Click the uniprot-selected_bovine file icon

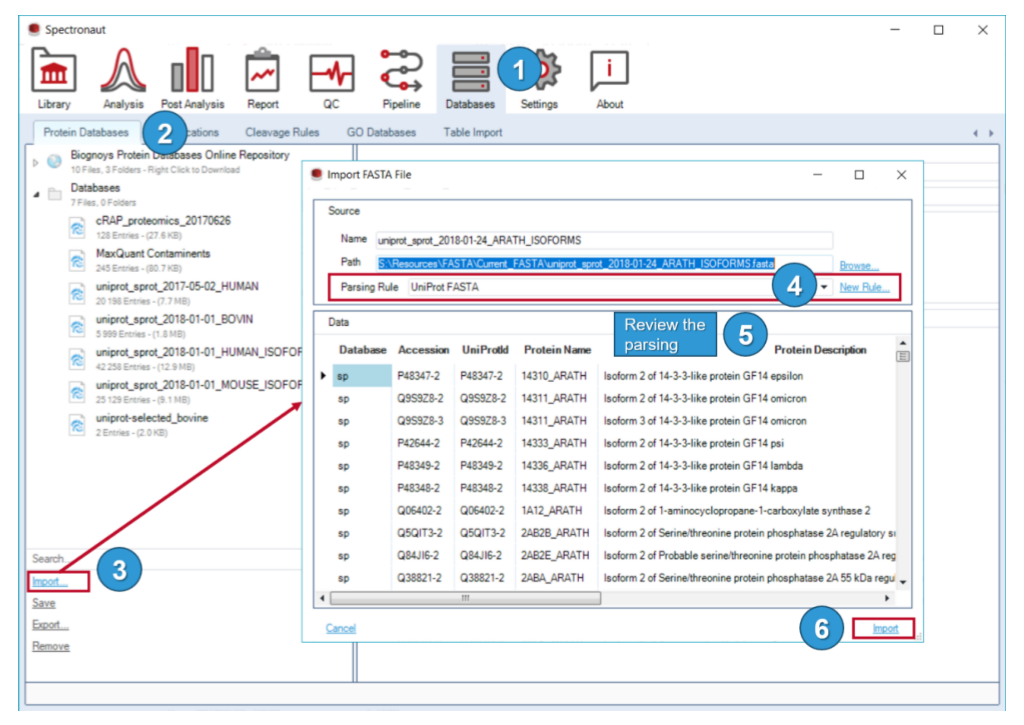pos(77,425)
